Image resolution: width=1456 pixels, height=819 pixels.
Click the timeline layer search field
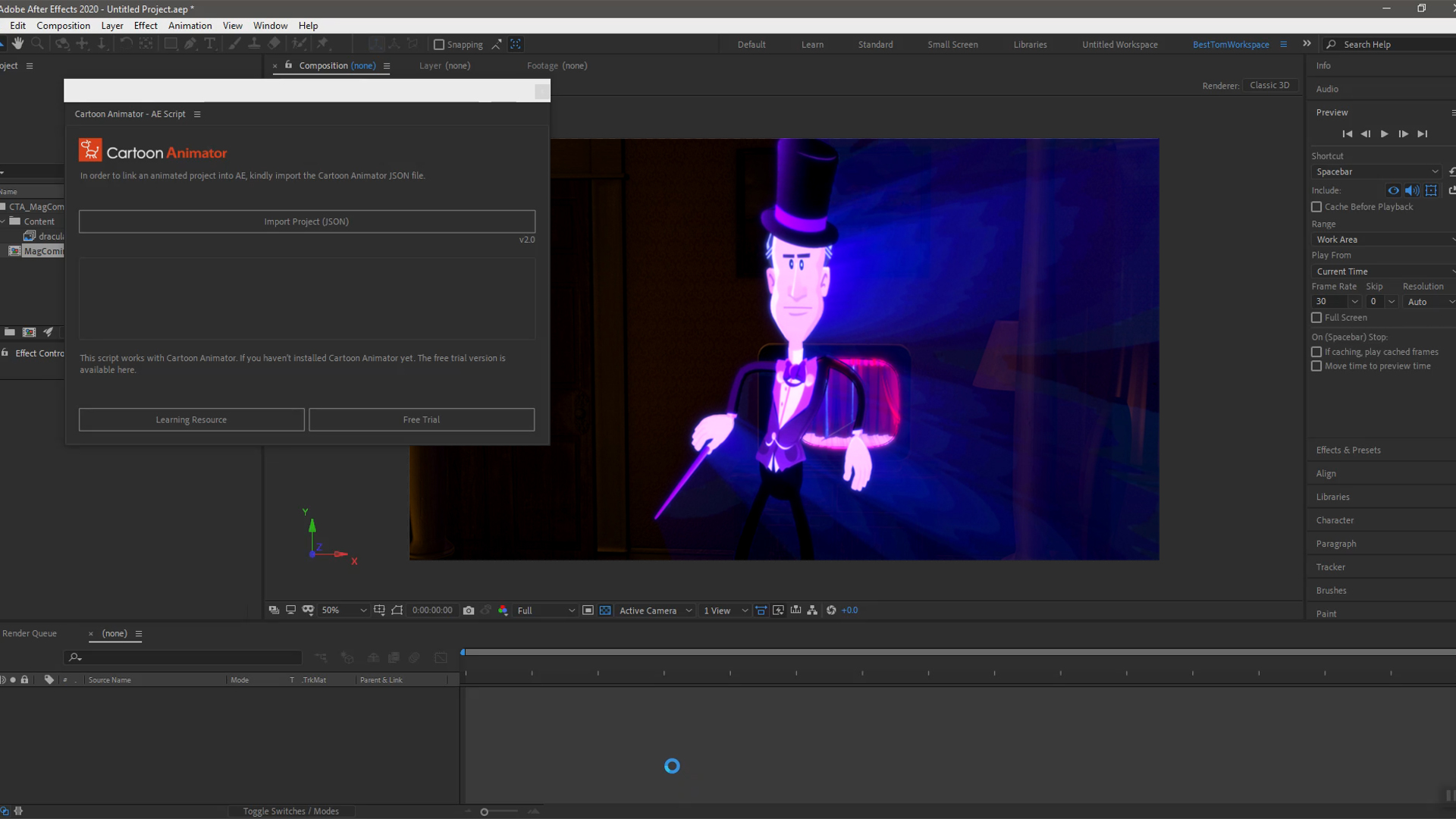tap(184, 657)
